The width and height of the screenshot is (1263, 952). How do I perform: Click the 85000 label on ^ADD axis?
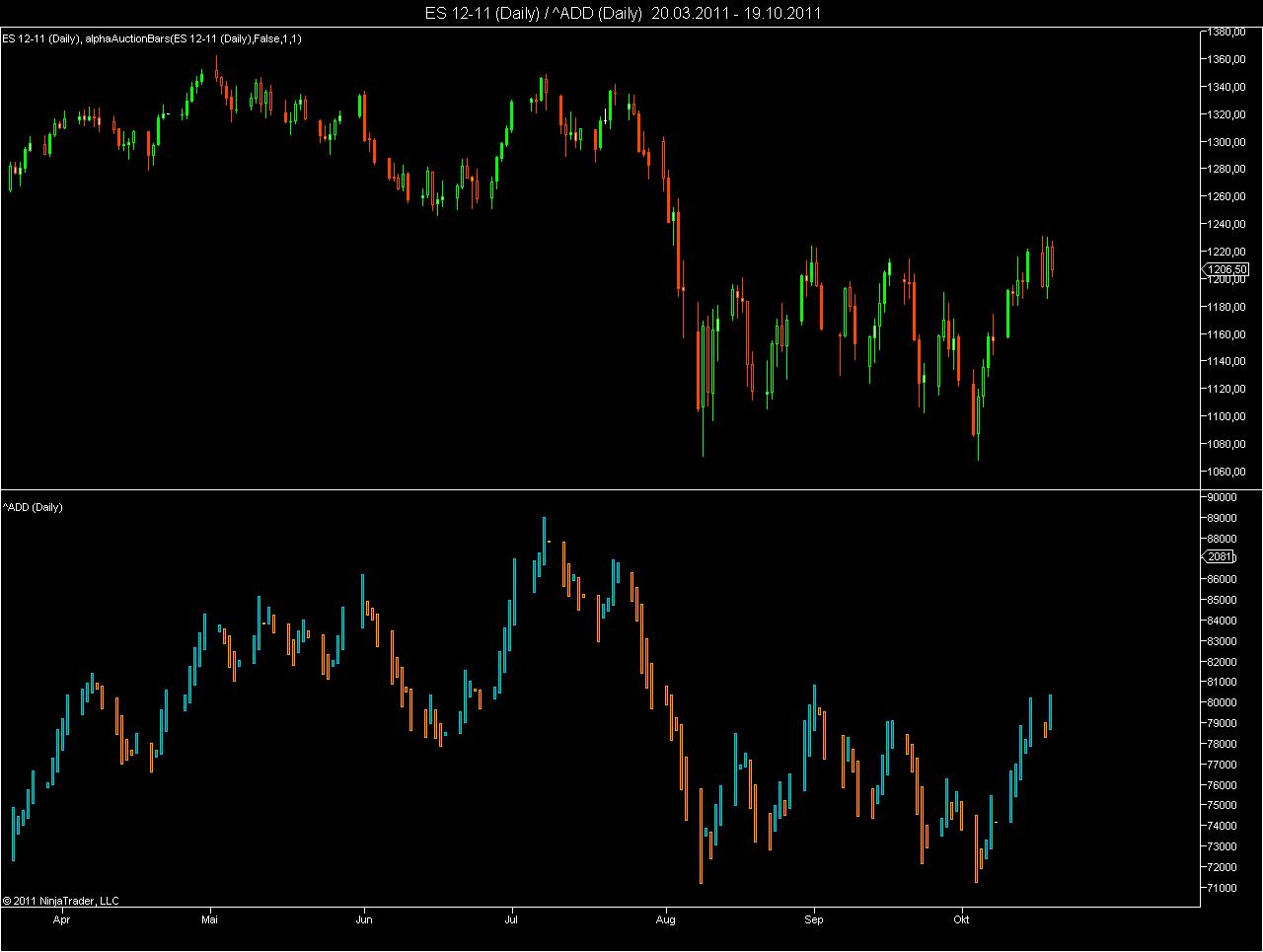coord(1222,600)
